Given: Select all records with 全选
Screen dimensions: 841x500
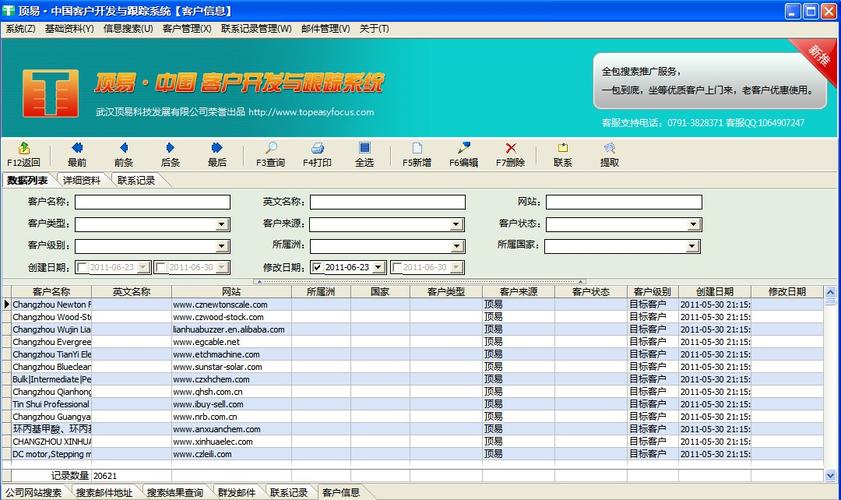Looking at the screenshot, I should pos(364,155).
